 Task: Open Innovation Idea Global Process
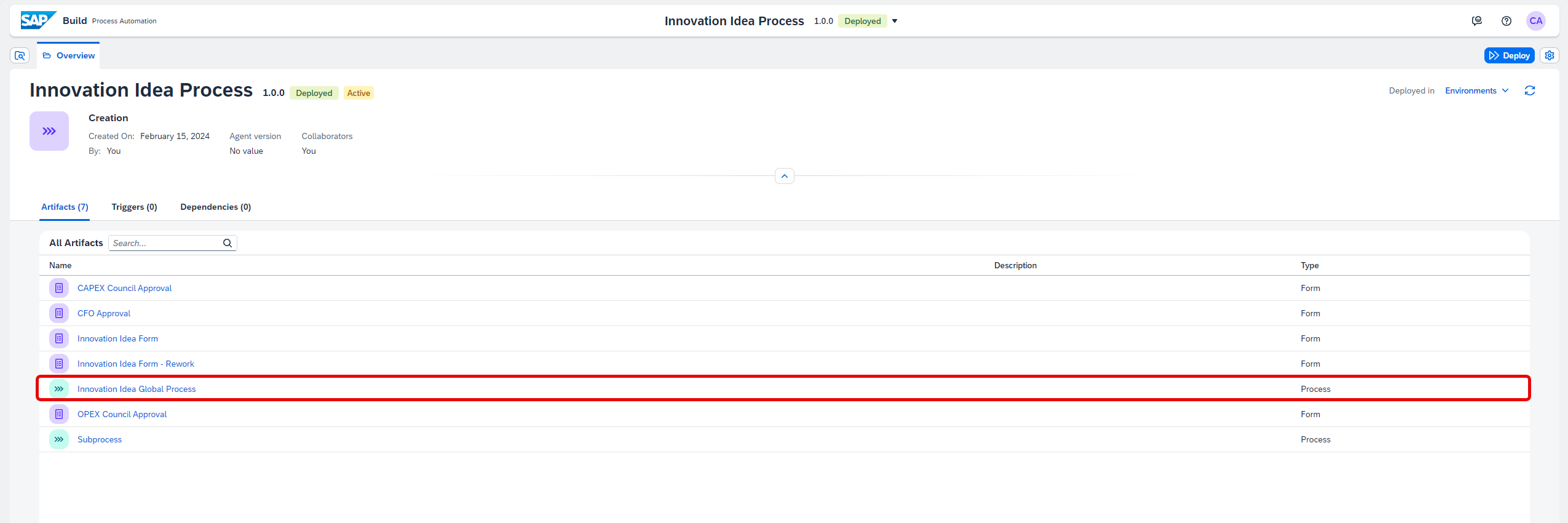click(x=137, y=389)
